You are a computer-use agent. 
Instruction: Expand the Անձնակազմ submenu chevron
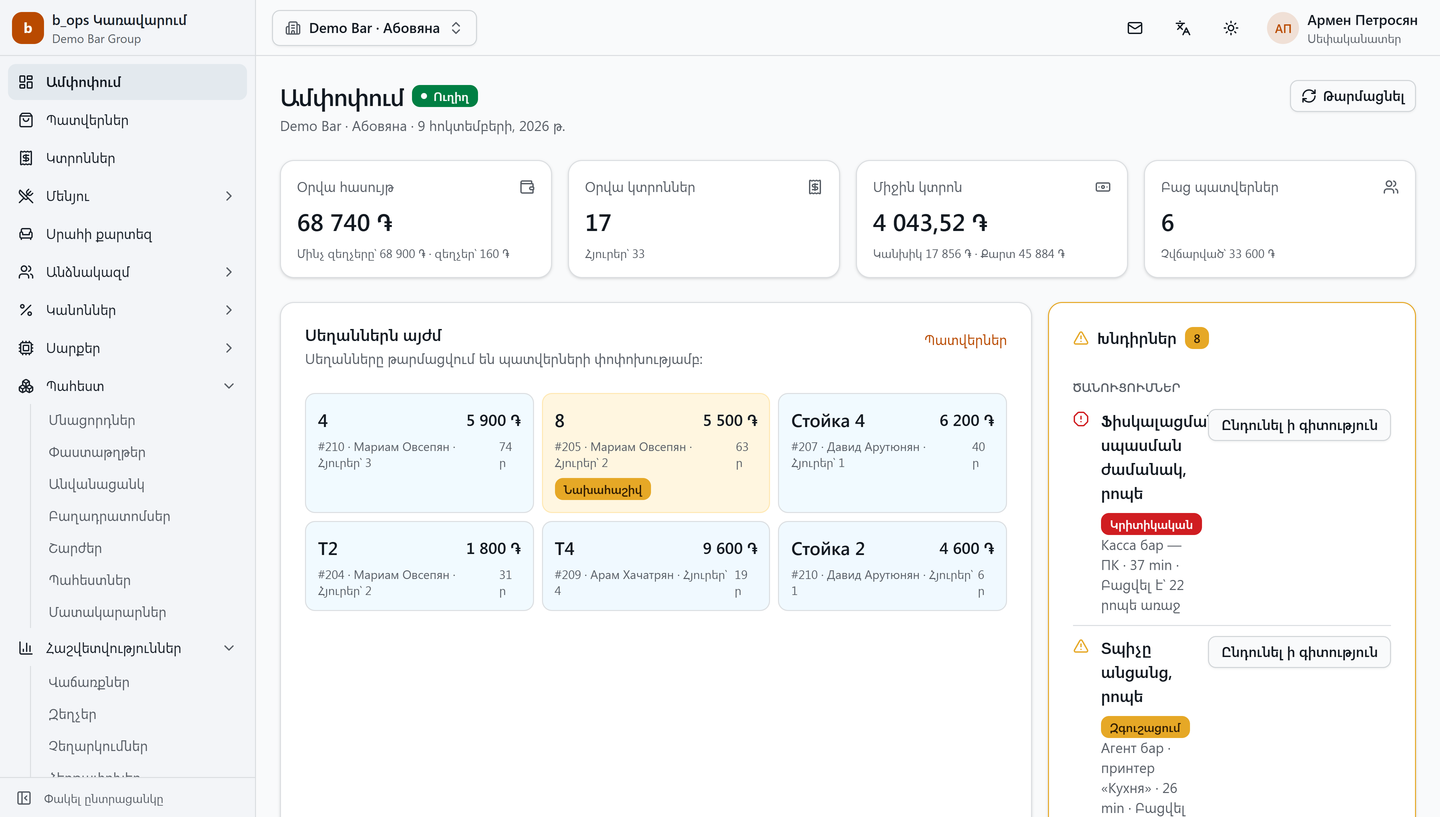pos(229,272)
